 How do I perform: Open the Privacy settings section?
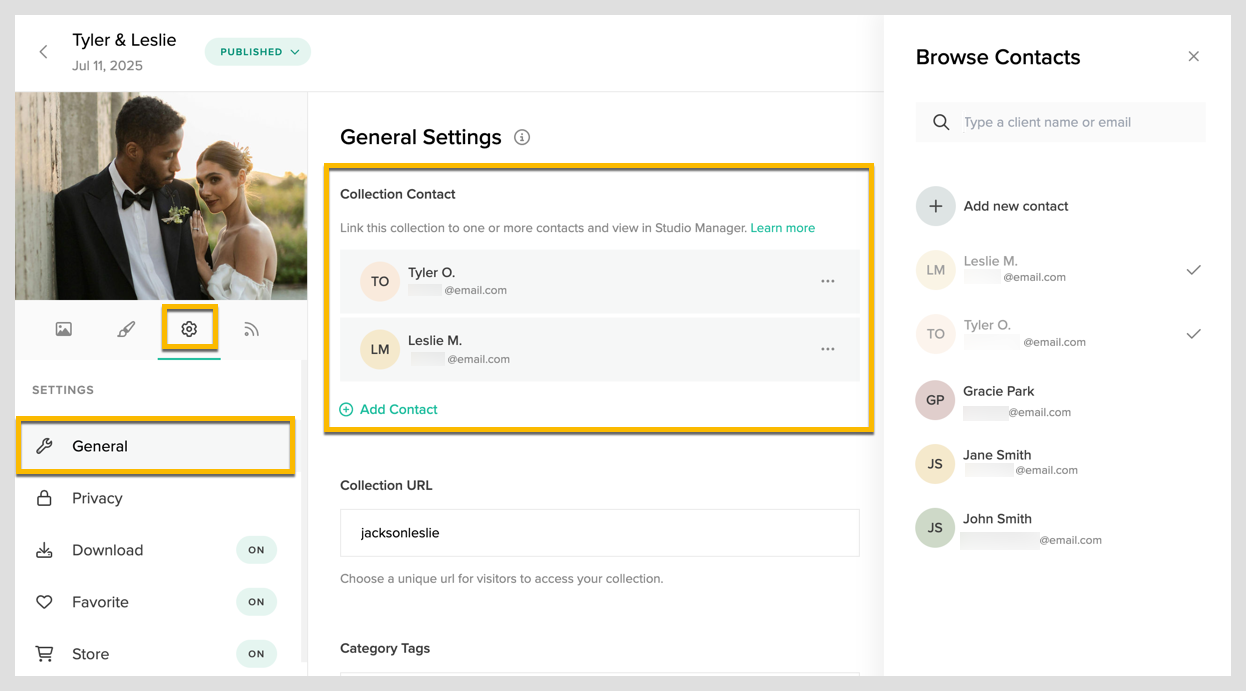97,498
